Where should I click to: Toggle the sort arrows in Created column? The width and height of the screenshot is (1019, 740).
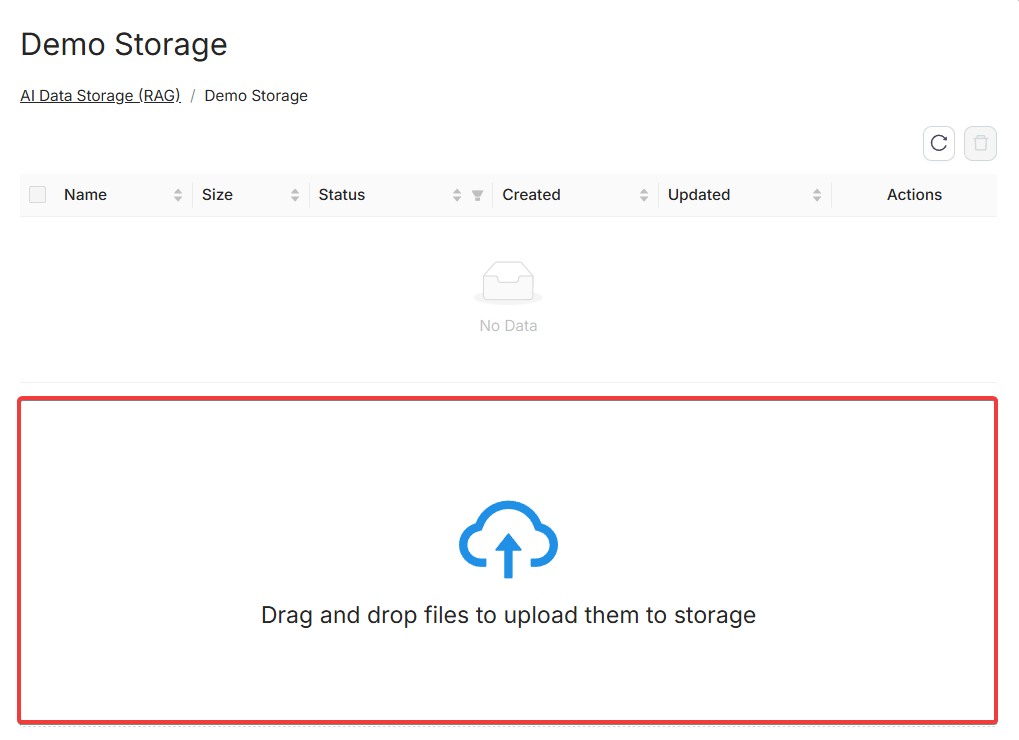(x=644, y=196)
